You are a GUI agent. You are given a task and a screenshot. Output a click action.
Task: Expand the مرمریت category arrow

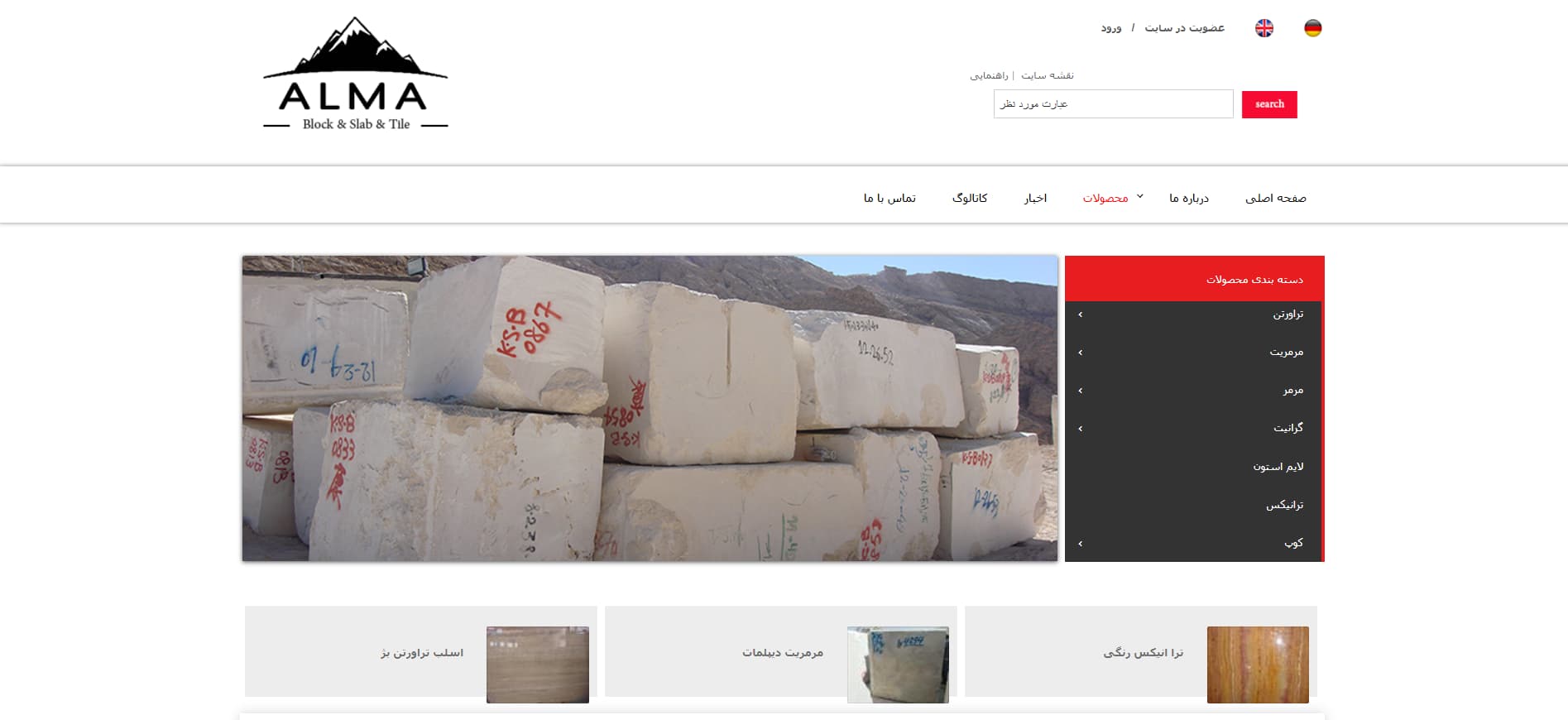tap(1081, 353)
